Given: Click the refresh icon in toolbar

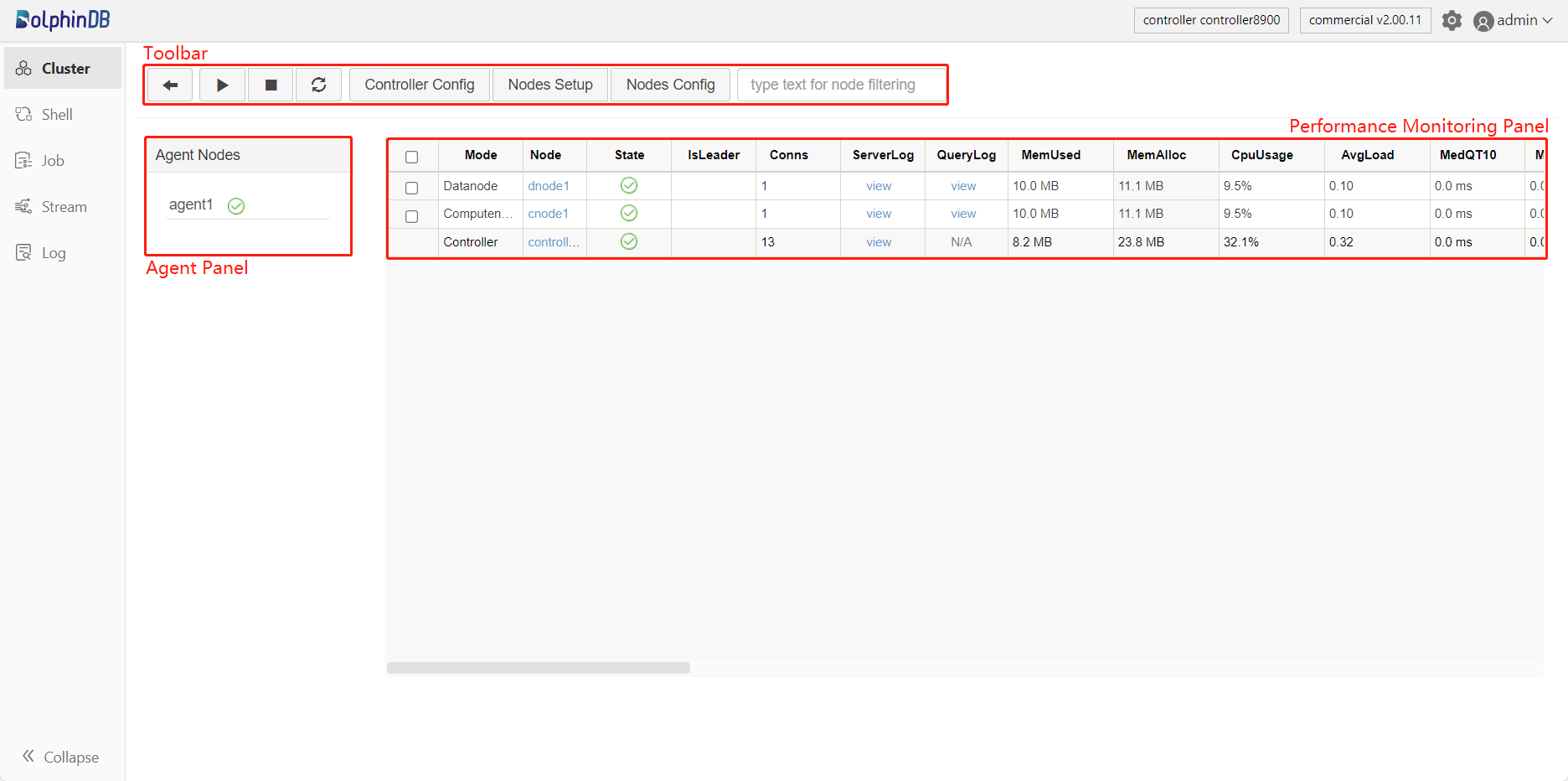Looking at the screenshot, I should tap(318, 85).
